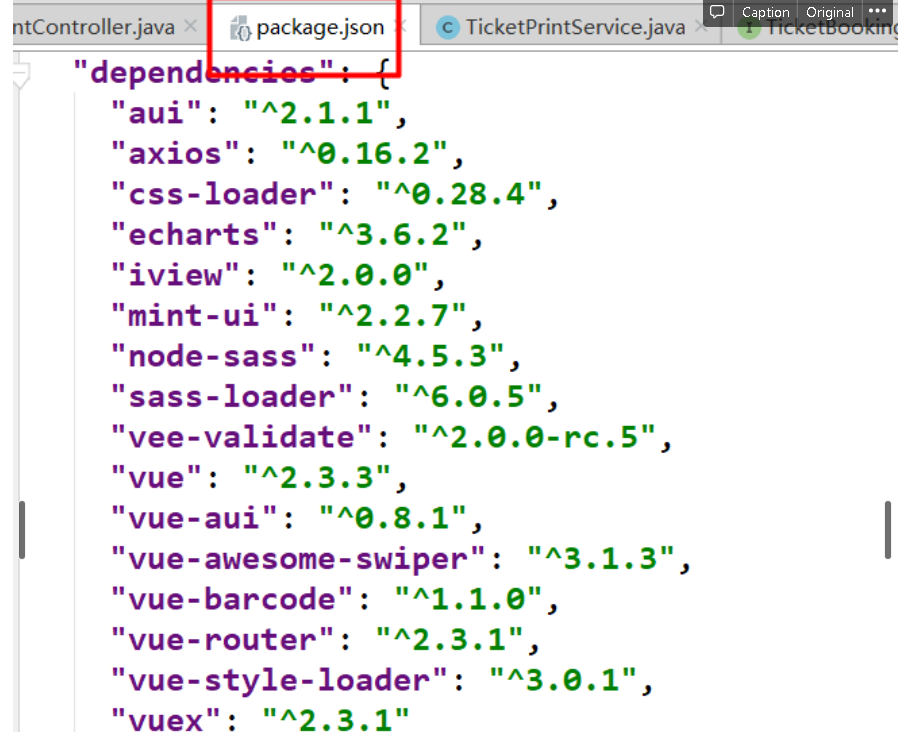Switch to the package.json tab

click(320, 27)
